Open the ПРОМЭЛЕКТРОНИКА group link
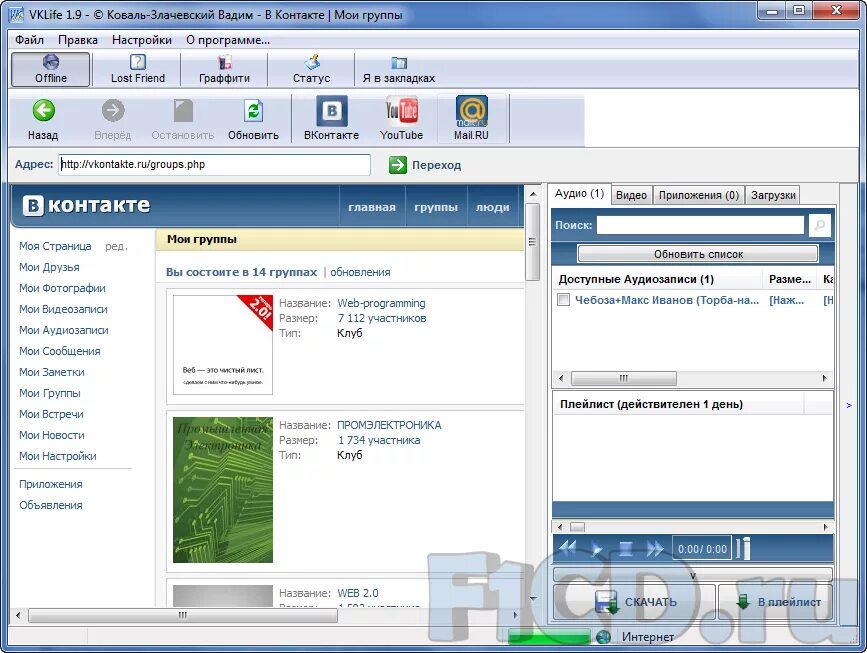This screenshot has width=867, height=653. pyautogui.click(x=389, y=425)
